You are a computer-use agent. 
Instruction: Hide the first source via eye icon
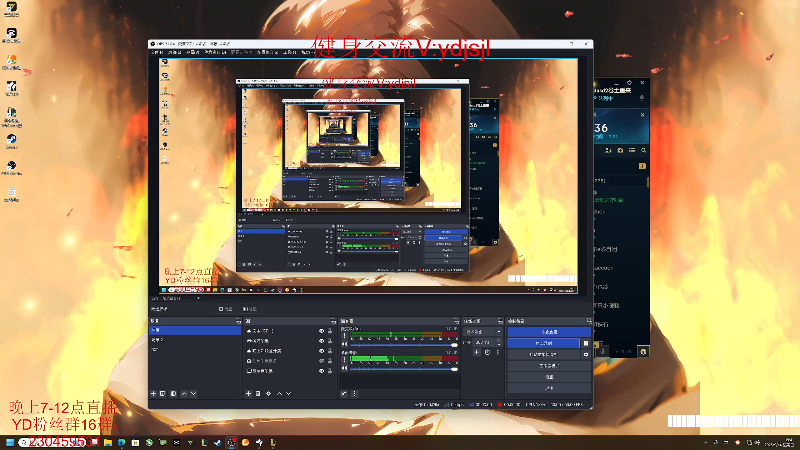[321, 331]
